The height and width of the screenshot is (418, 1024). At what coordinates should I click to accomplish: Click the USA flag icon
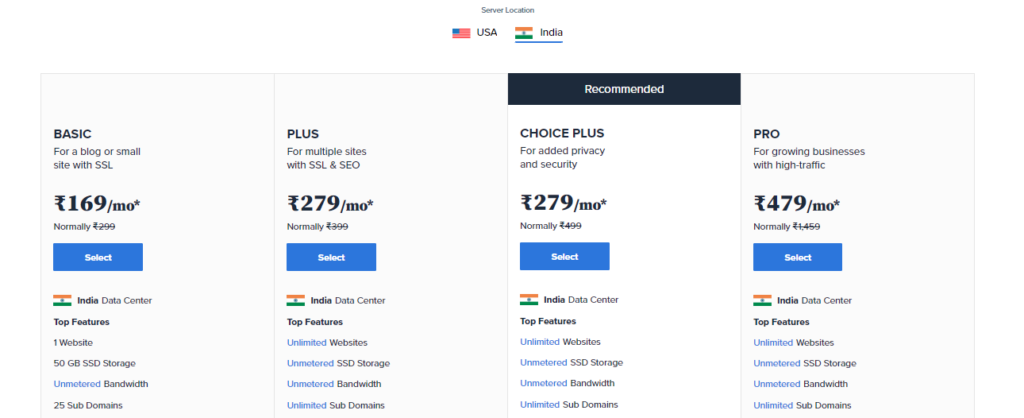(461, 33)
